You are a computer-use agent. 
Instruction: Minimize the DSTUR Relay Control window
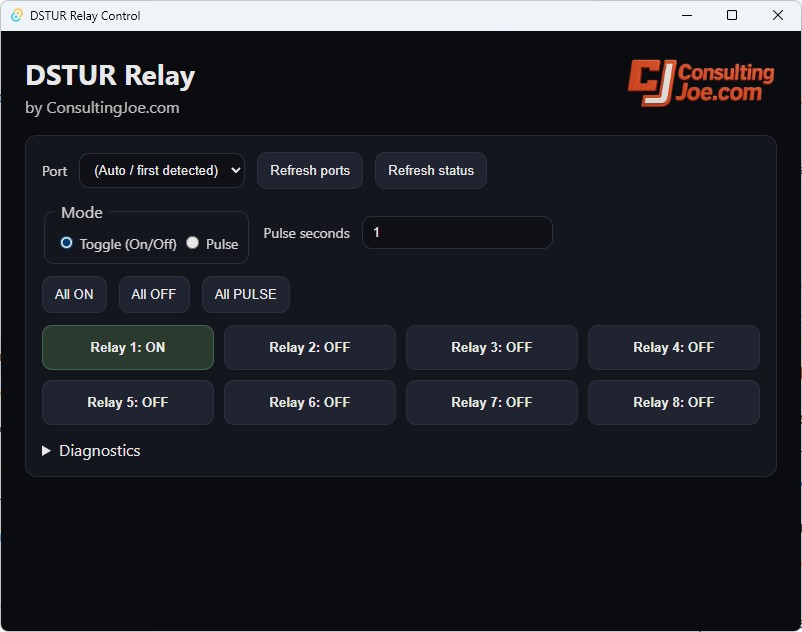[x=687, y=15]
